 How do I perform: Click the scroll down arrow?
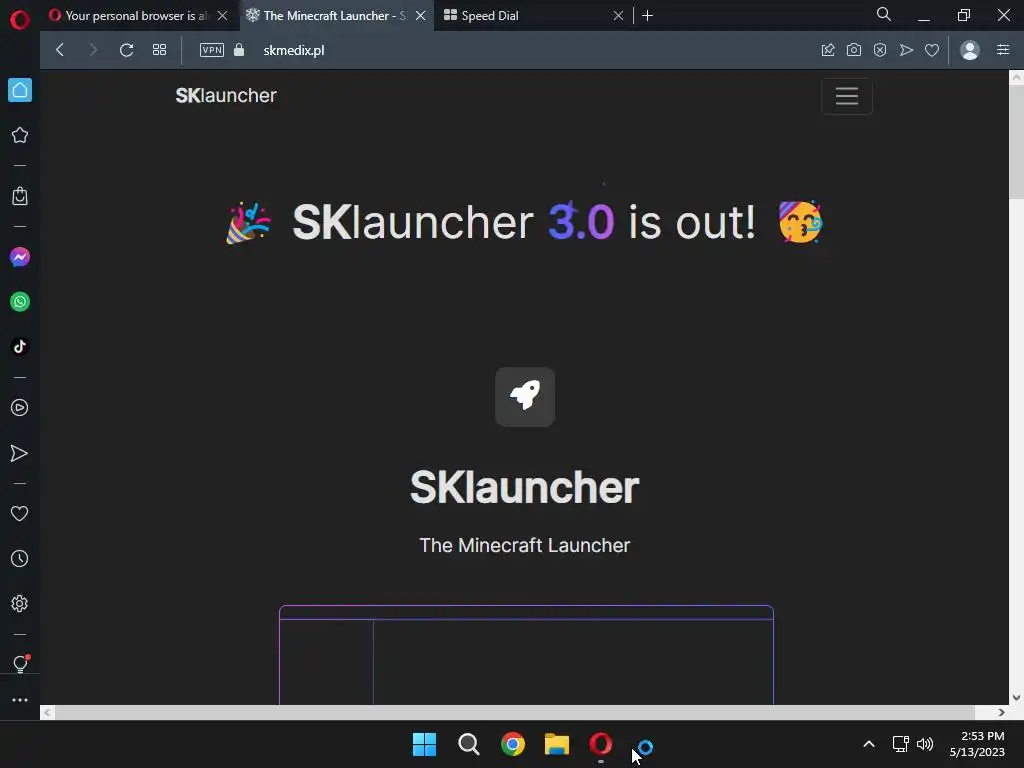pyautogui.click(x=1016, y=697)
